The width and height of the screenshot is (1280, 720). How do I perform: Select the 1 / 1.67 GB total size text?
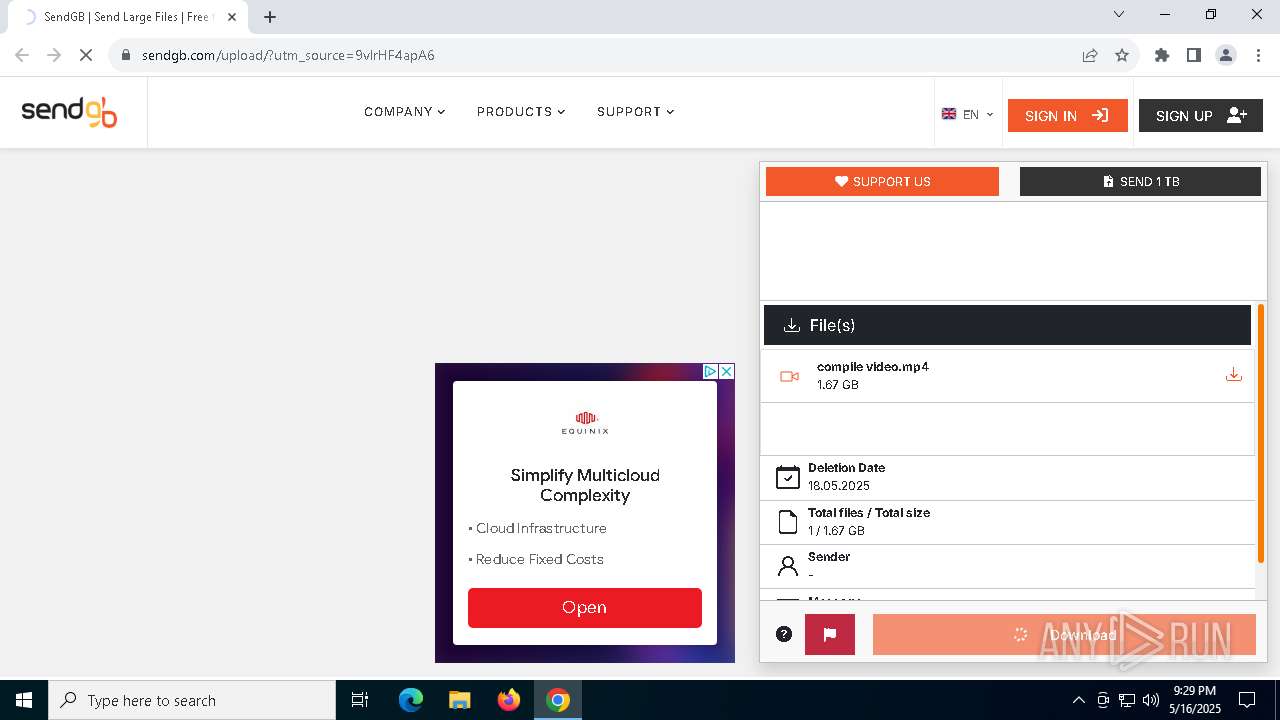click(x=836, y=531)
